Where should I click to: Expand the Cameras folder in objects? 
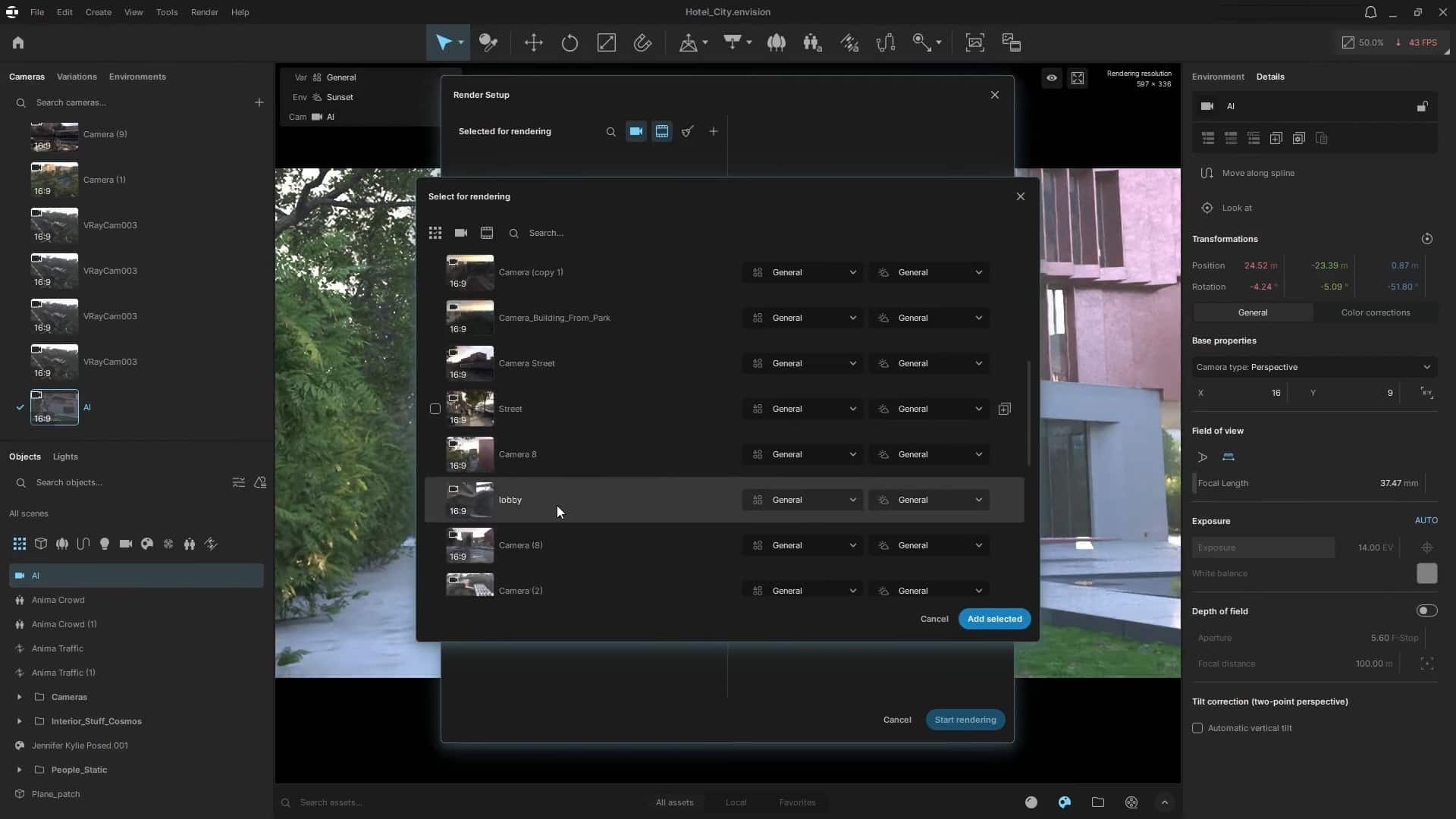pyautogui.click(x=19, y=697)
